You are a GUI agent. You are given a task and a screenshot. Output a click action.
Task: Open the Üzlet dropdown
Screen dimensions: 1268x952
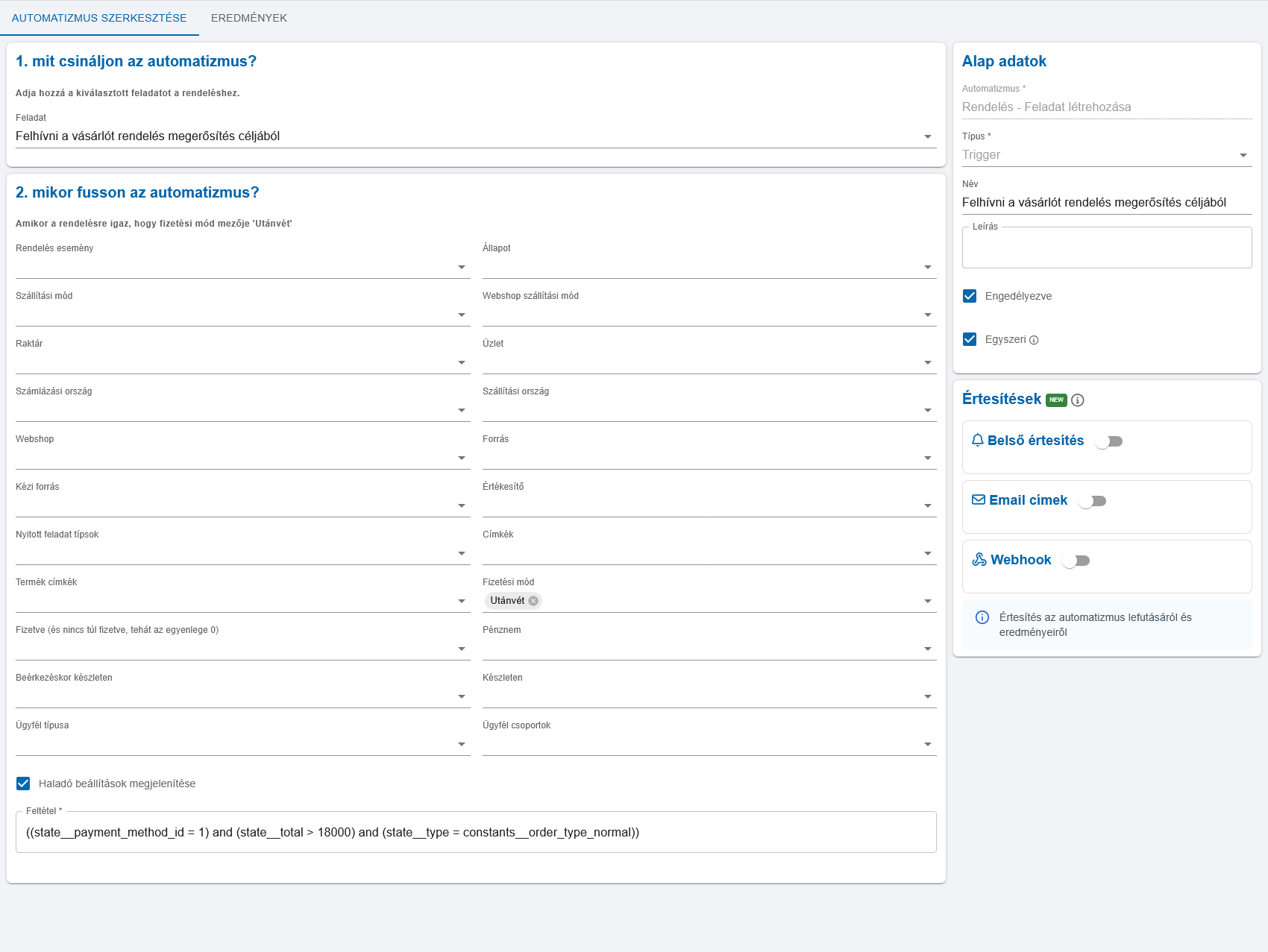pos(709,362)
